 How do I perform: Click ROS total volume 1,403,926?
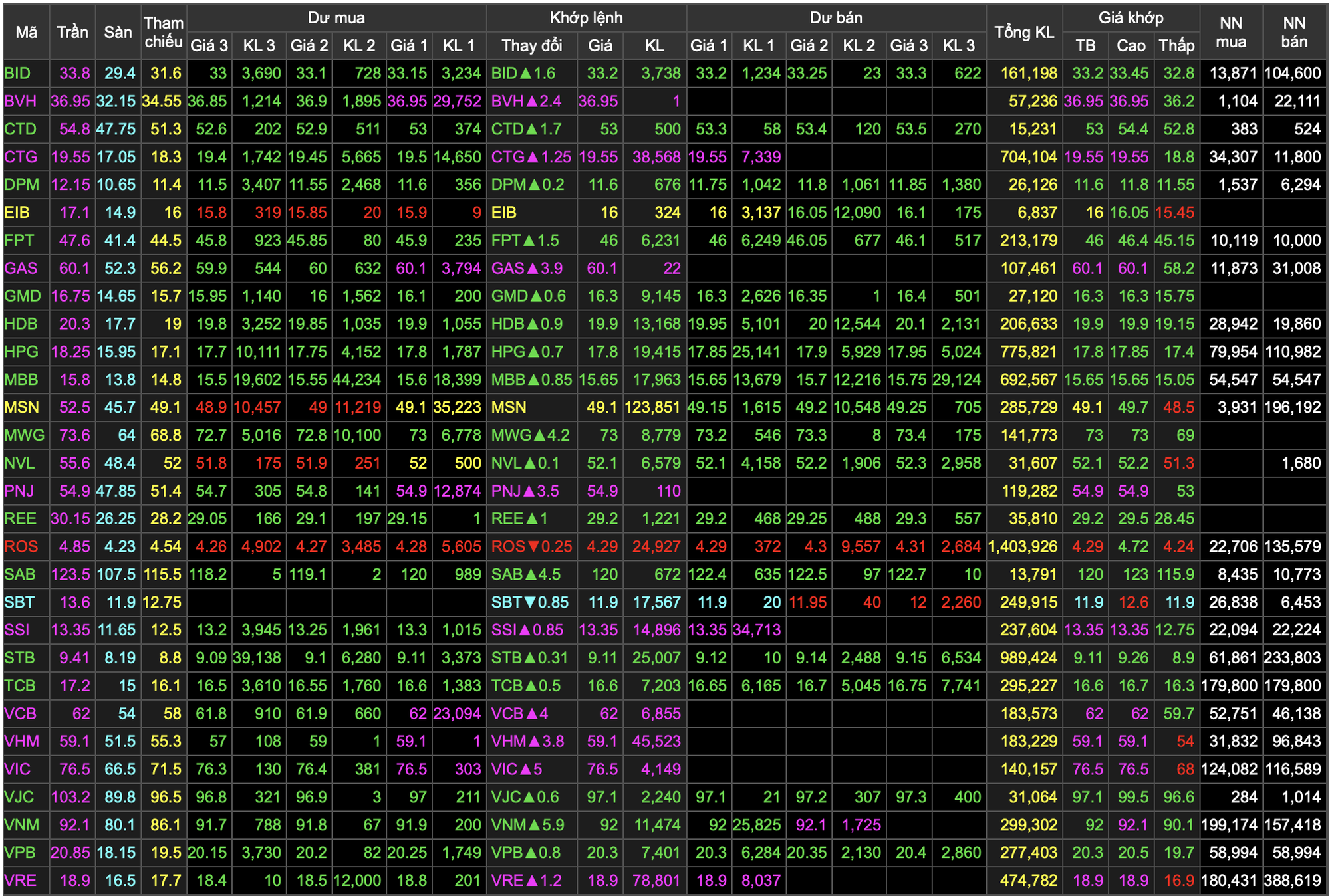point(1023,546)
